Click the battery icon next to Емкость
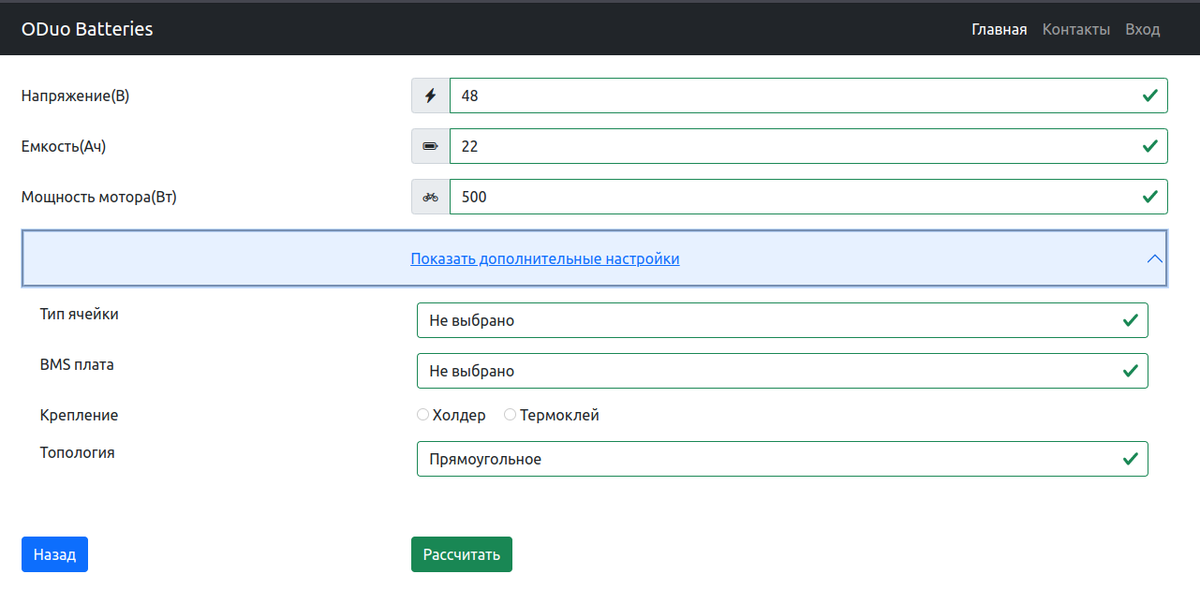Viewport: 1200px width, 589px height. pos(429,145)
